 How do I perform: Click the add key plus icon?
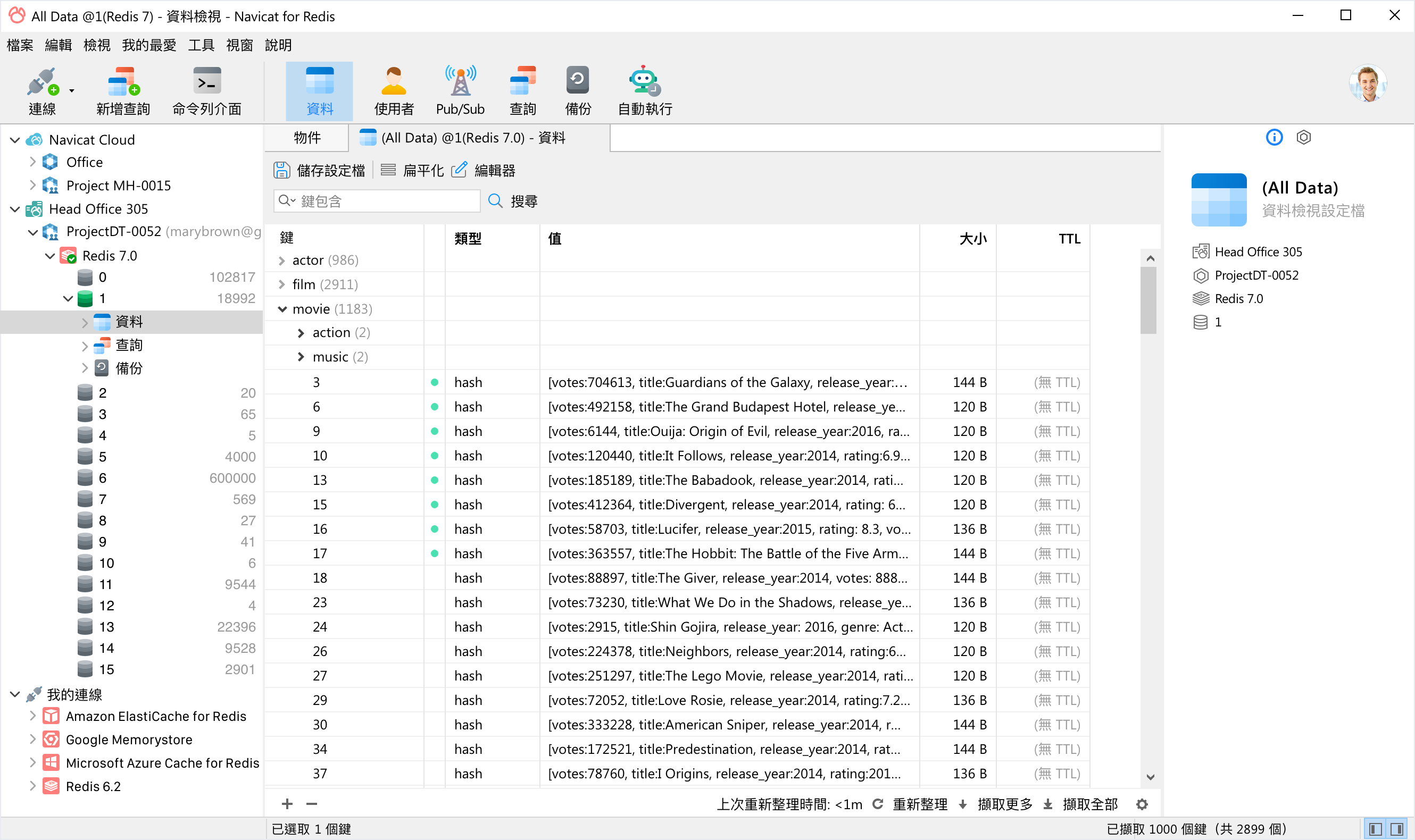pyautogui.click(x=287, y=804)
